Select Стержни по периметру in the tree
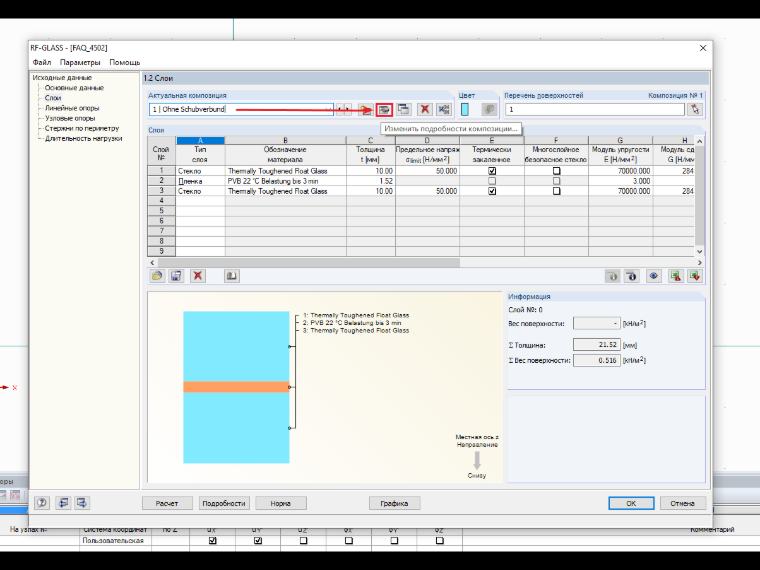 coord(82,128)
